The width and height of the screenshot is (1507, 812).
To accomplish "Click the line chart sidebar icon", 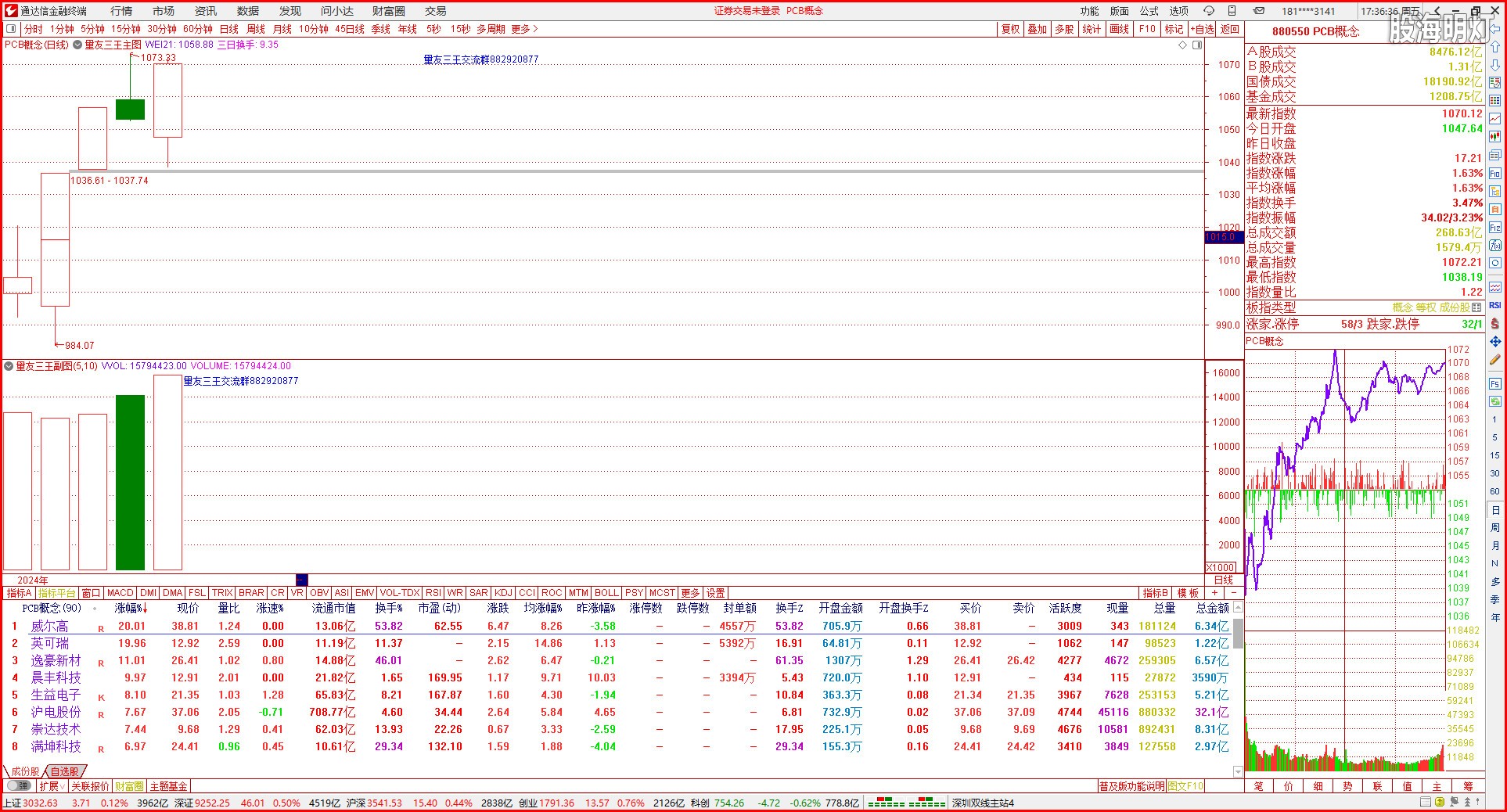I will tap(1495, 119).
